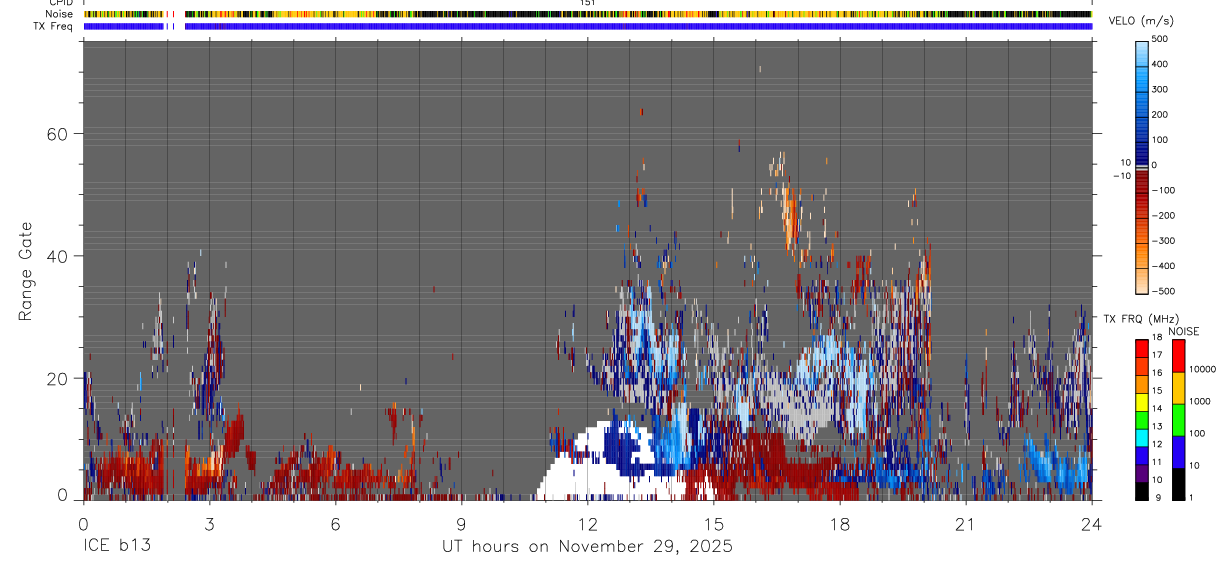Click the VELO (m/s) colorbar title
The width and height of the screenshot is (1228, 567).
[1141, 21]
